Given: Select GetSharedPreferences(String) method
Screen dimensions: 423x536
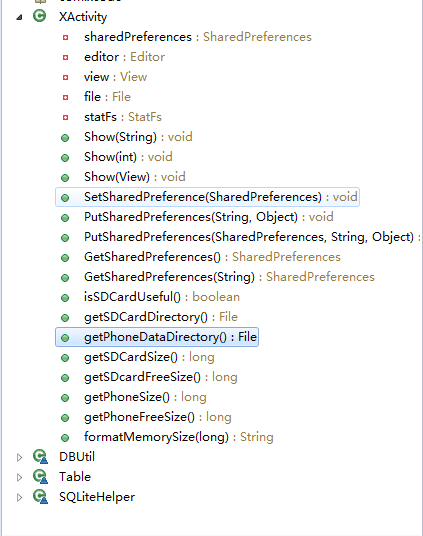Looking at the screenshot, I should 229,277.
